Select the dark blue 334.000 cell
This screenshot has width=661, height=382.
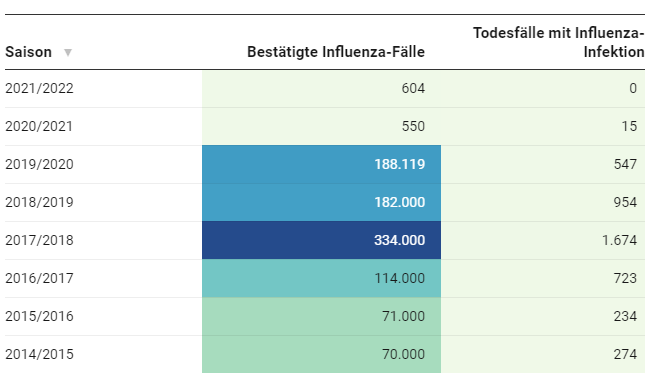(x=321, y=240)
